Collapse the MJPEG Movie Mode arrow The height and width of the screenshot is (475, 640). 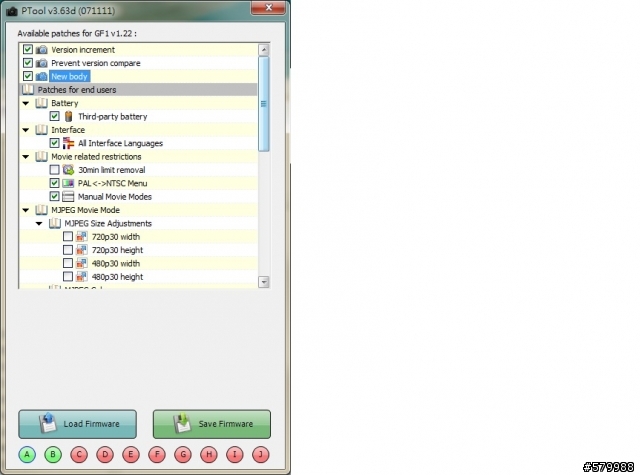pos(26,211)
